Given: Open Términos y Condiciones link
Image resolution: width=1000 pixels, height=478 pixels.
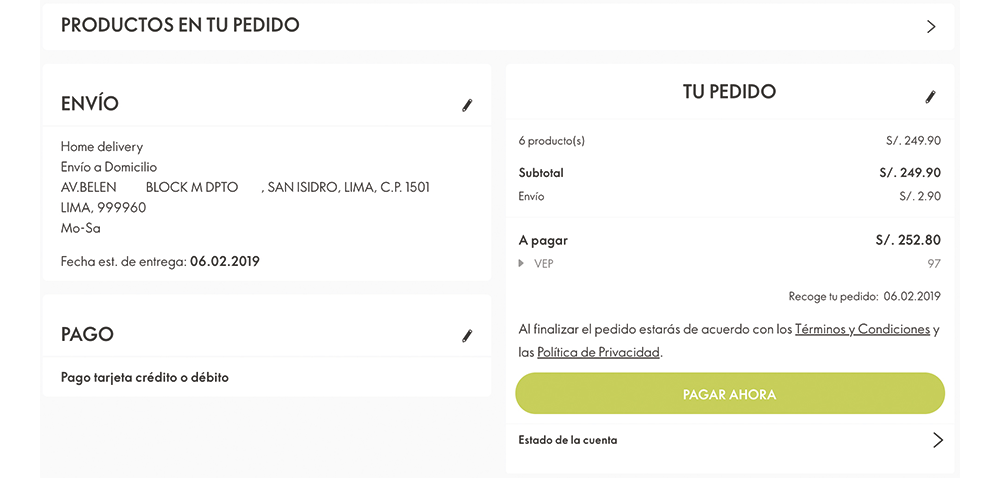Looking at the screenshot, I should pos(862,330).
